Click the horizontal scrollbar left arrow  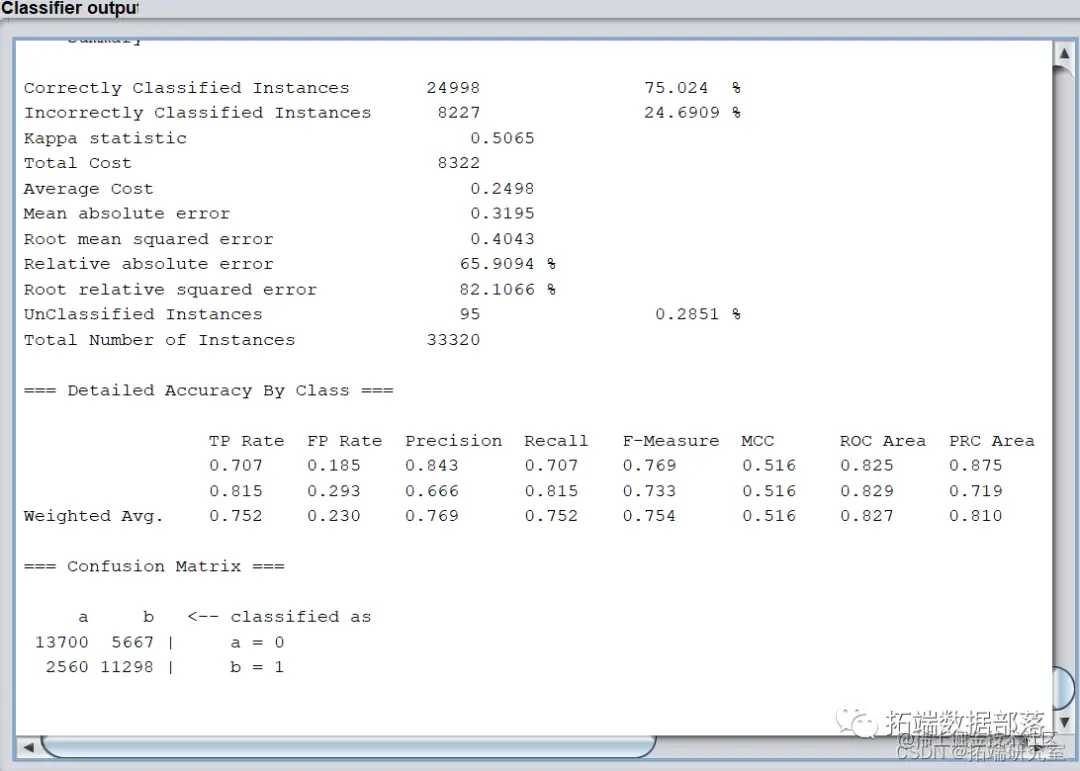[28, 747]
